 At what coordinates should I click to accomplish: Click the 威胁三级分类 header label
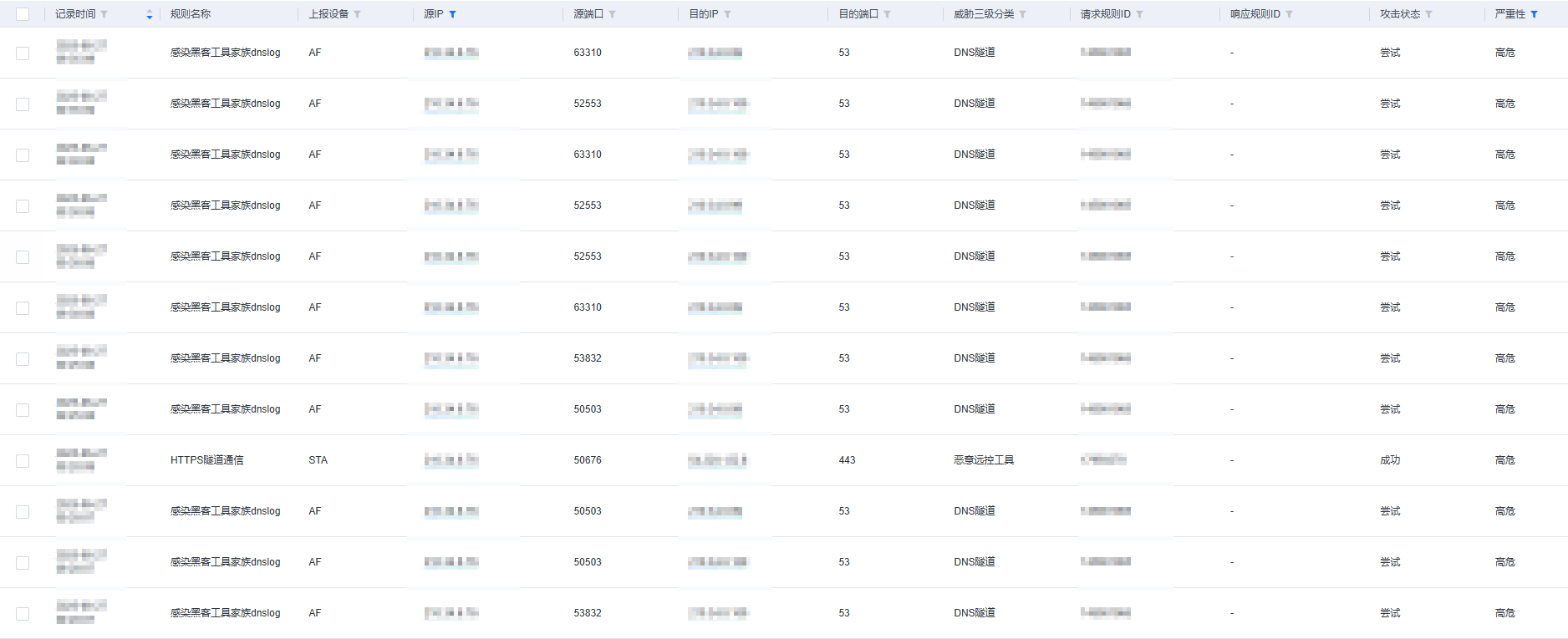984,14
